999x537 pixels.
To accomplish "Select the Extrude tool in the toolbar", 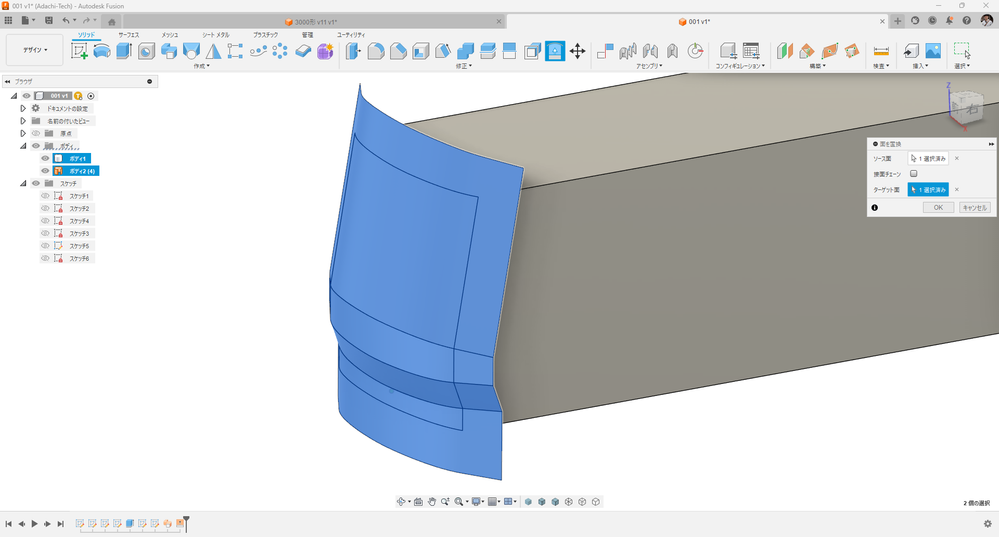I will click(x=124, y=51).
